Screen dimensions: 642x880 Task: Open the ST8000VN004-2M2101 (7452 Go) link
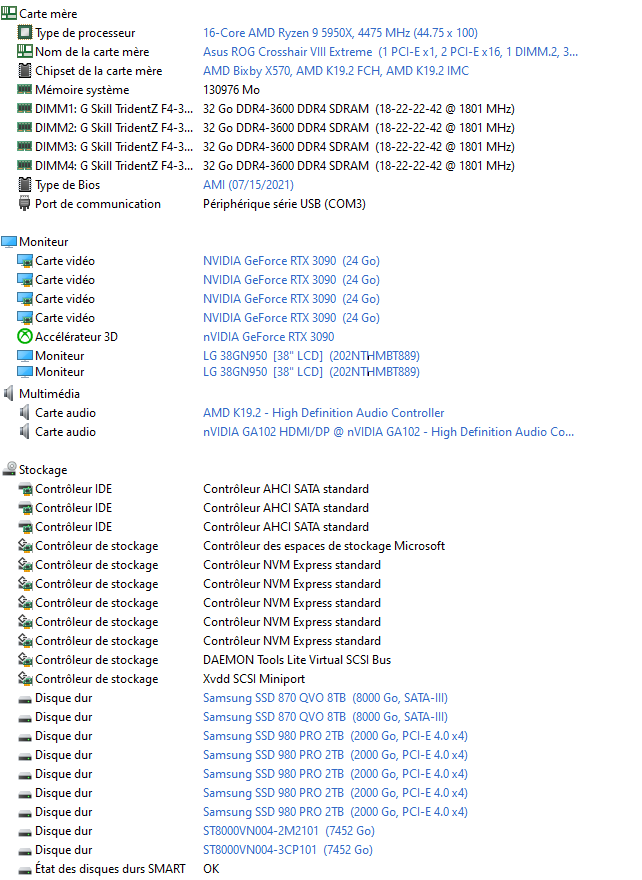coord(288,831)
